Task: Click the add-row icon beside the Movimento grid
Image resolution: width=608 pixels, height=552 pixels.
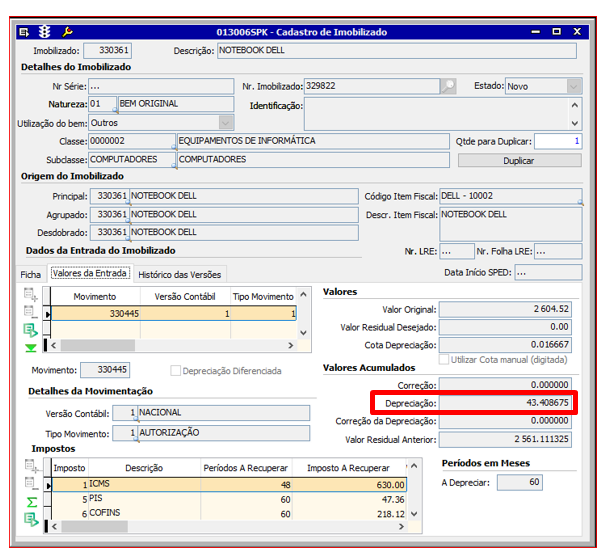Action: click(30, 295)
